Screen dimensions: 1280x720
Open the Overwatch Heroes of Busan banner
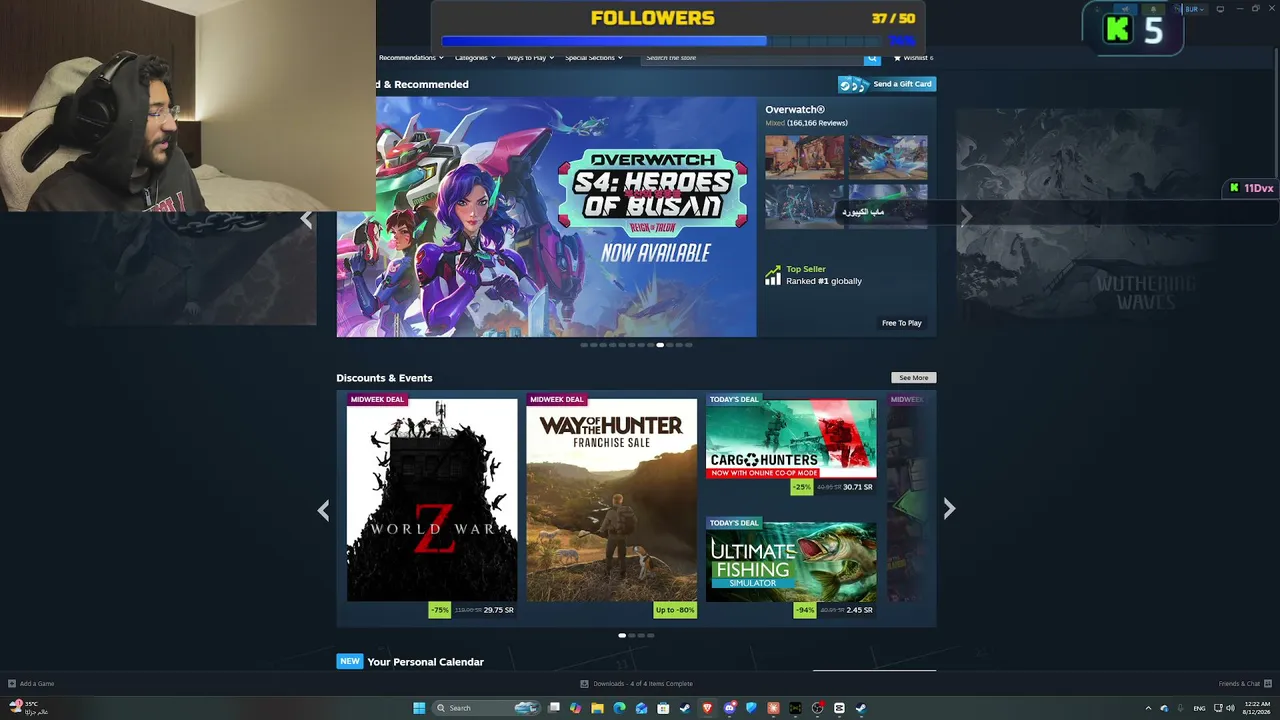tap(546, 217)
